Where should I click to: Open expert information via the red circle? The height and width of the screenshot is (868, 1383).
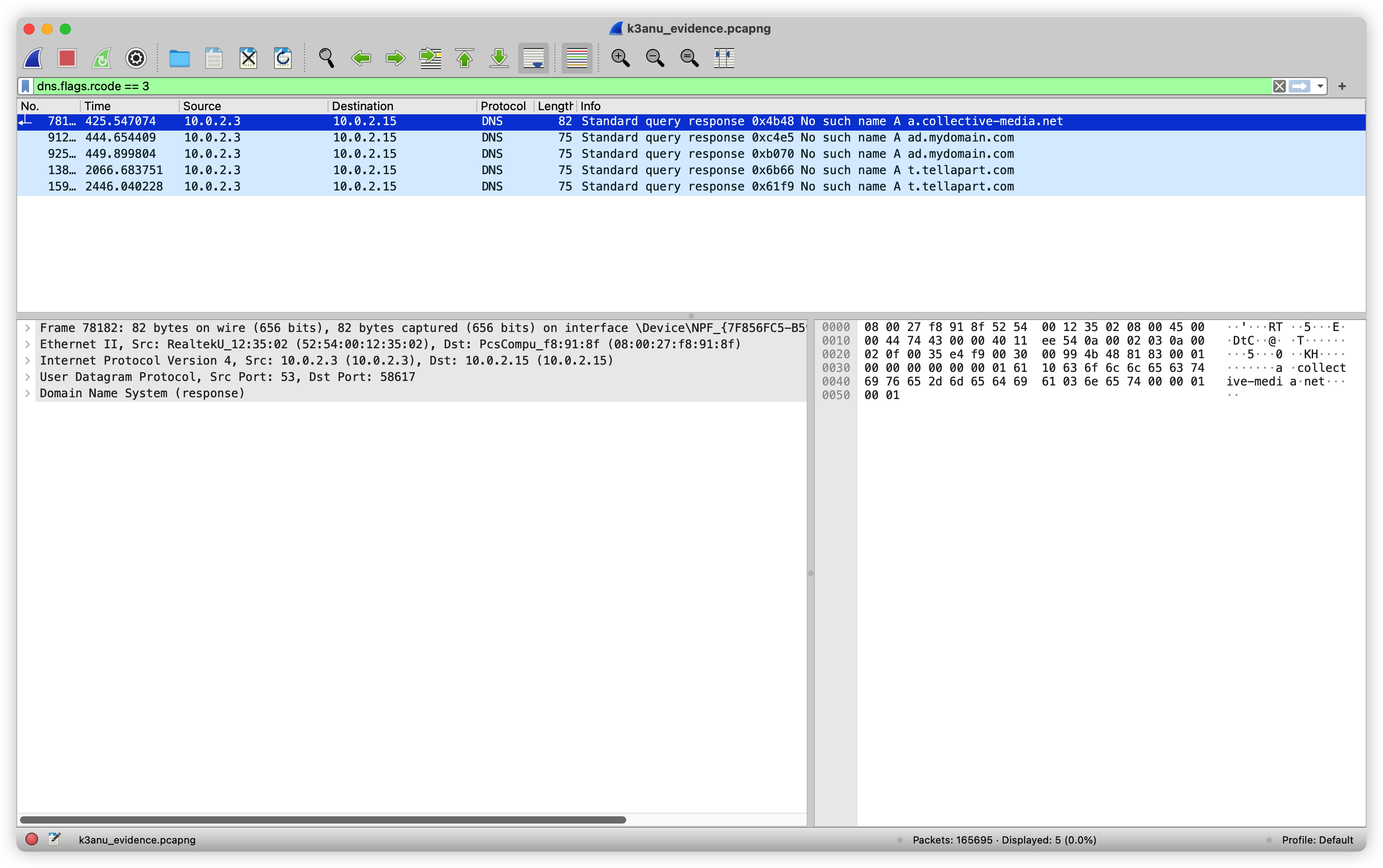click(32, 839)
